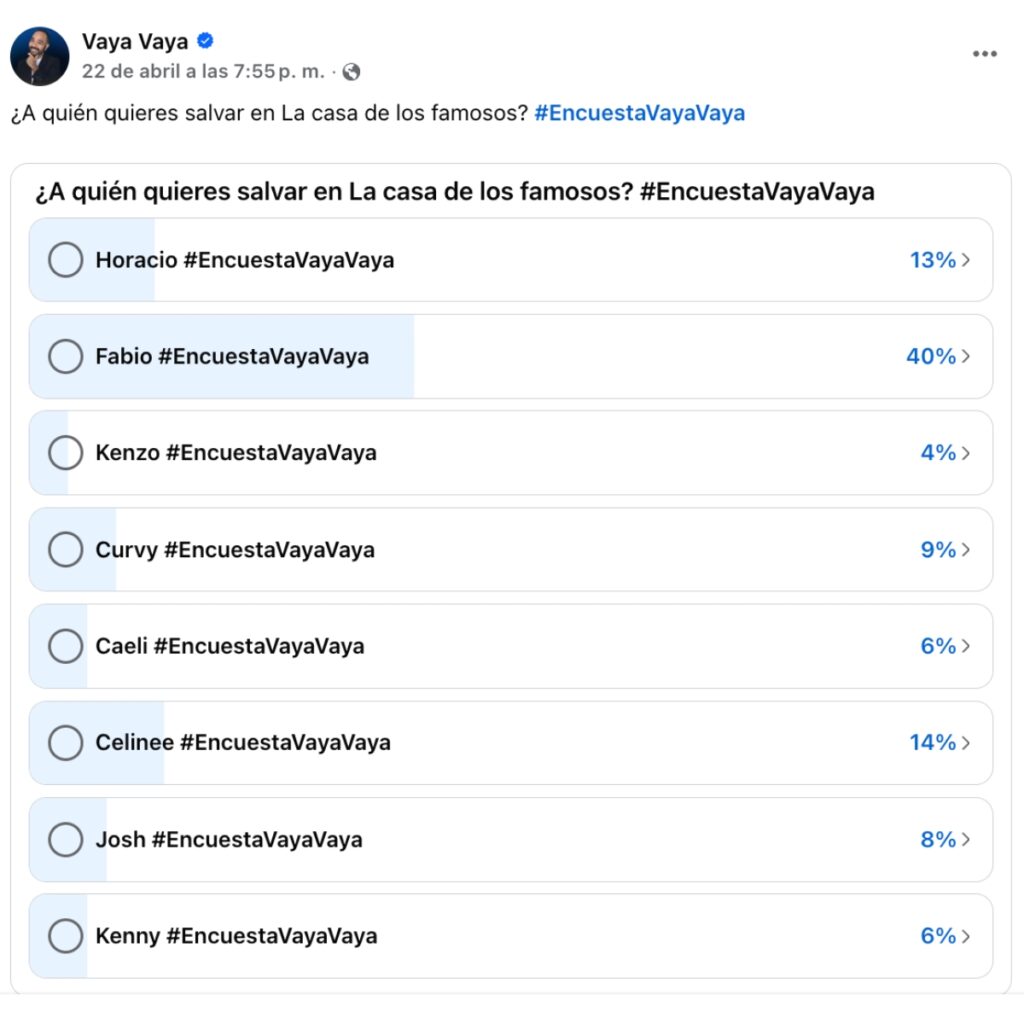Show voters chevron next to Kenzo 4%
Viewport: 1024px width, 1024px height.
966,453
